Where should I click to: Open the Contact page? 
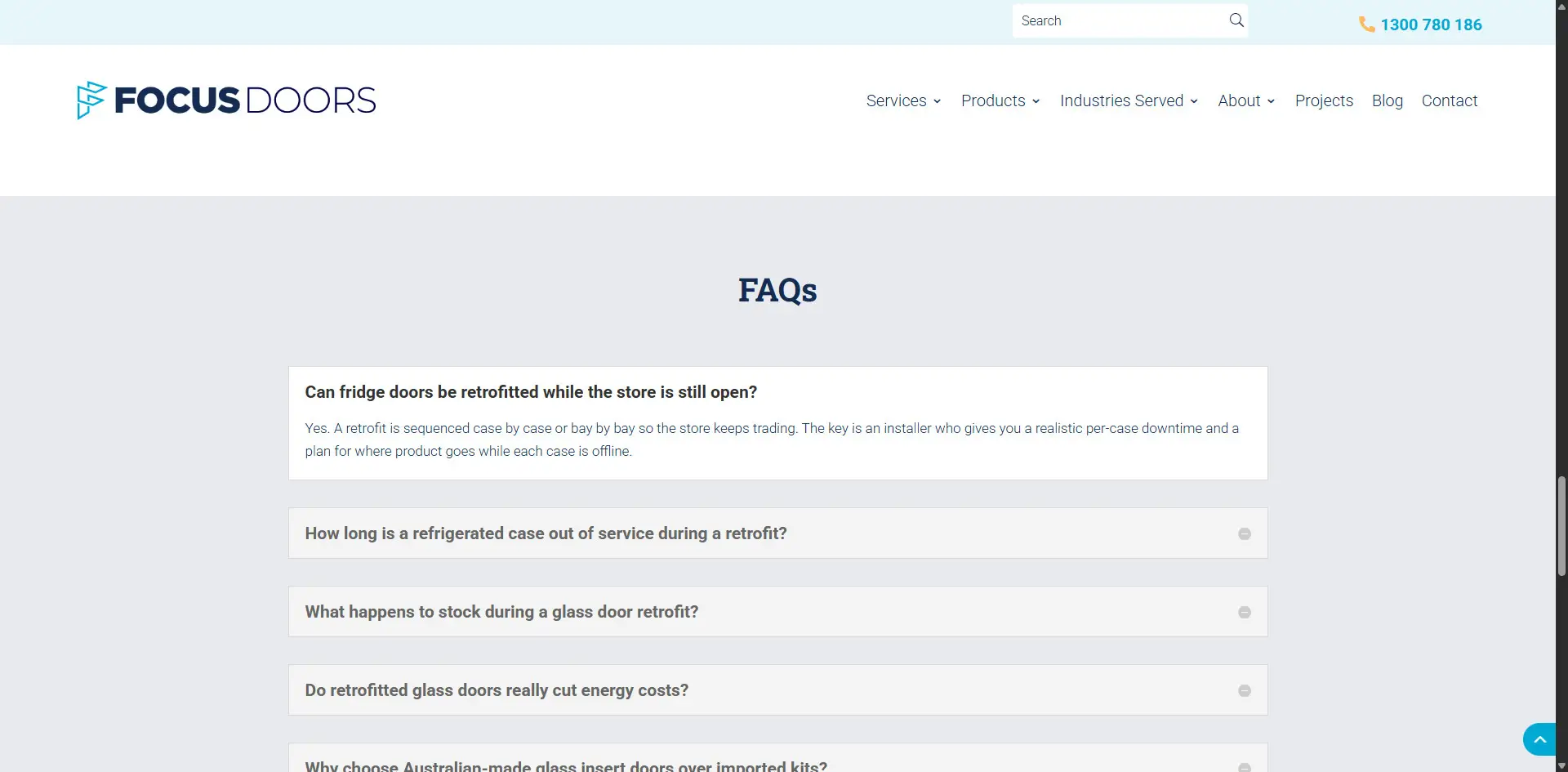point(1450,100)
